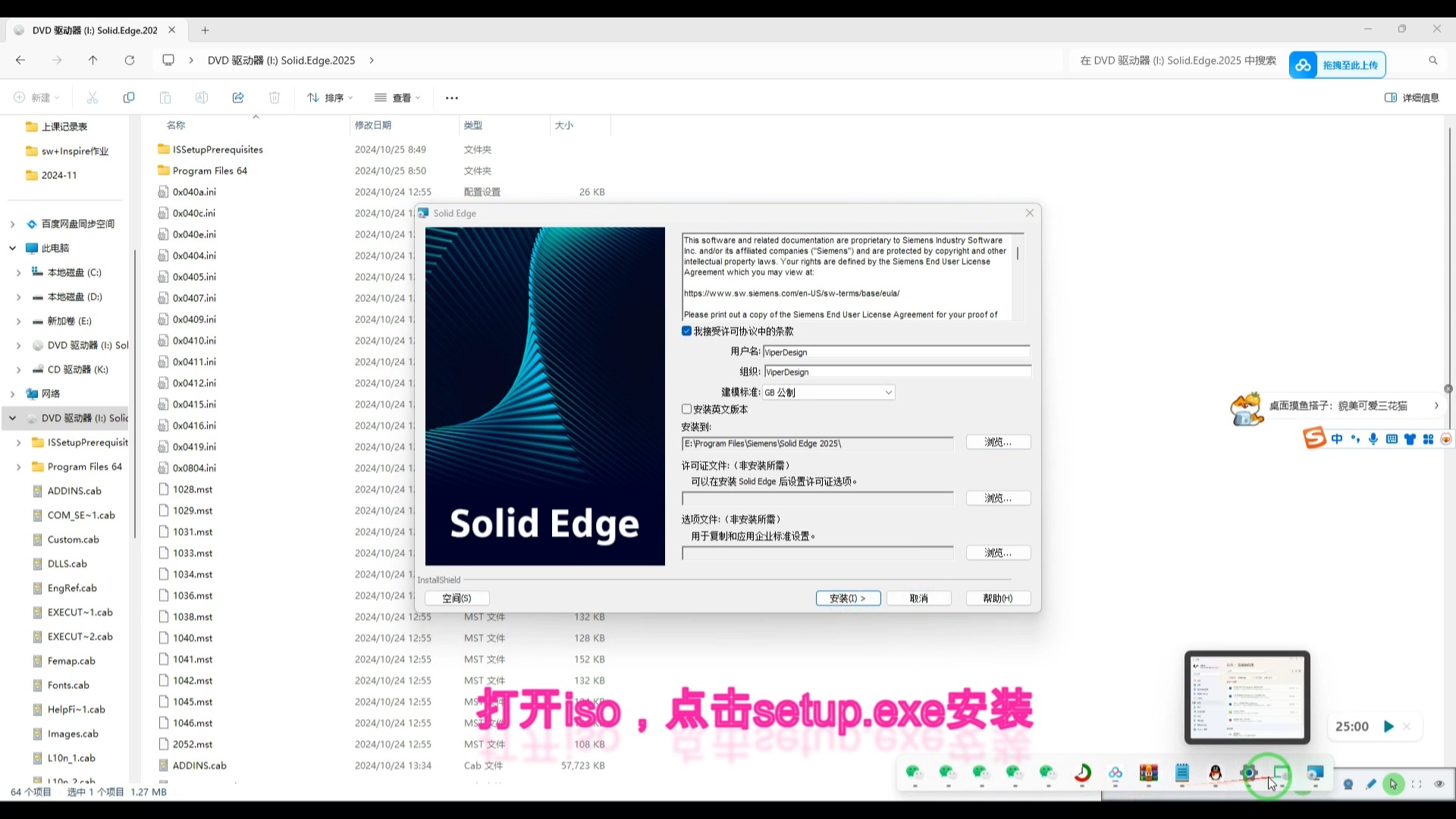Viewport: 1456px width, 819px height.
Task: Expand the 网络 tree node
Action: point(12,394)
